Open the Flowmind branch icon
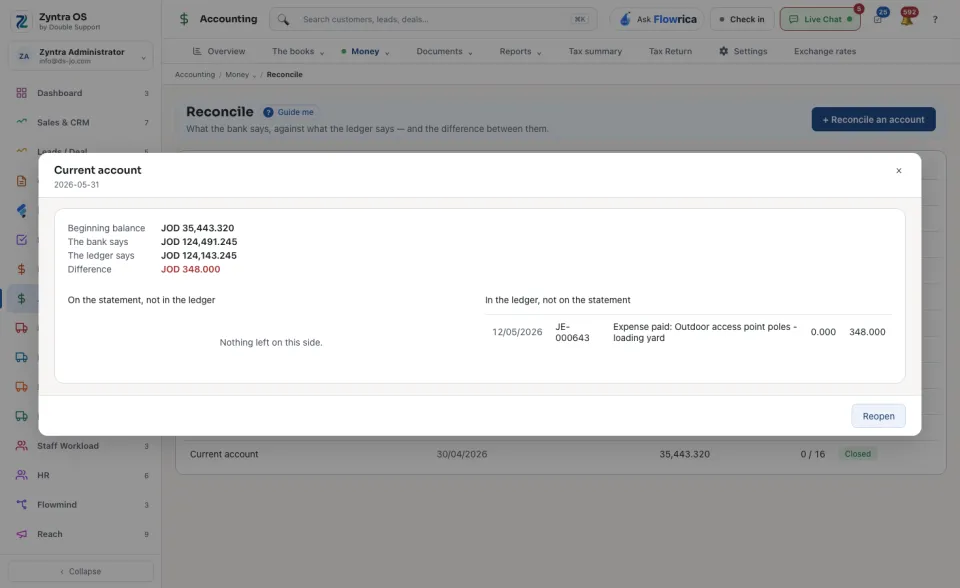960x588 pixels. [x=21, y=505]
